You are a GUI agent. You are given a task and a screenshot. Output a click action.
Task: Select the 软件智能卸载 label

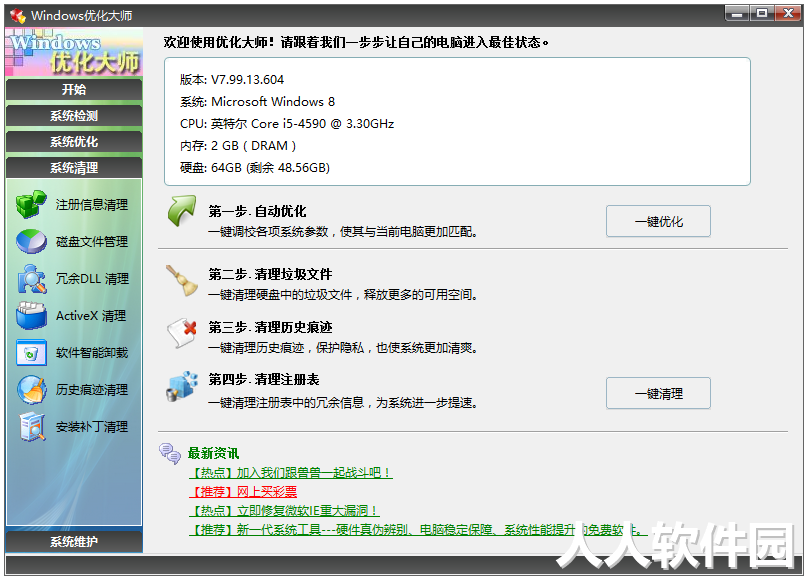92,353
